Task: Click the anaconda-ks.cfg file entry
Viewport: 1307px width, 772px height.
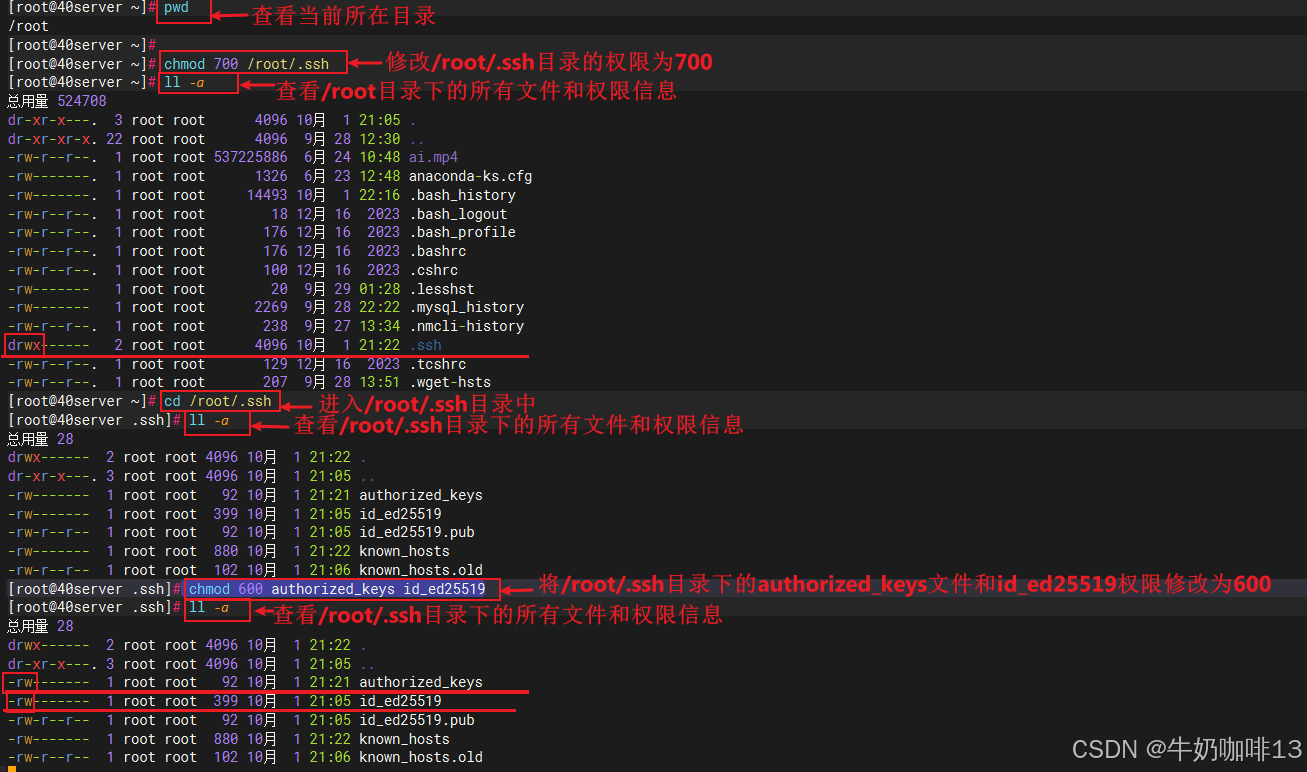Action: pos(470,177)
